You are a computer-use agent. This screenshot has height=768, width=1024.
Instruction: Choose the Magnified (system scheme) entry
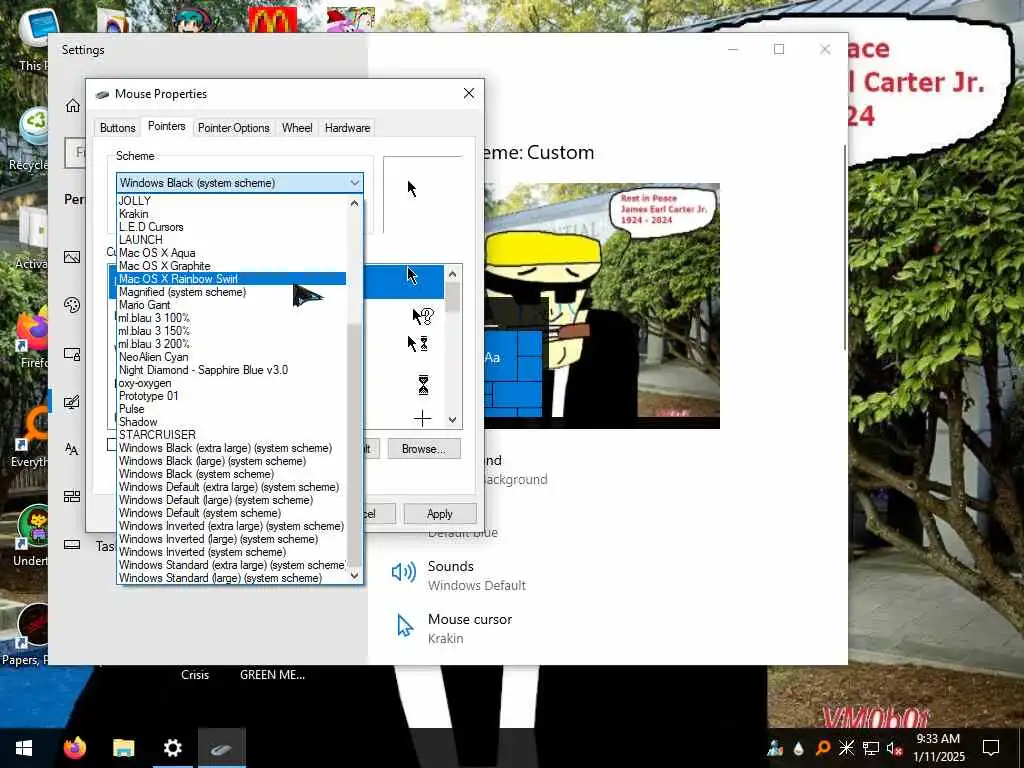click(231, 292)
